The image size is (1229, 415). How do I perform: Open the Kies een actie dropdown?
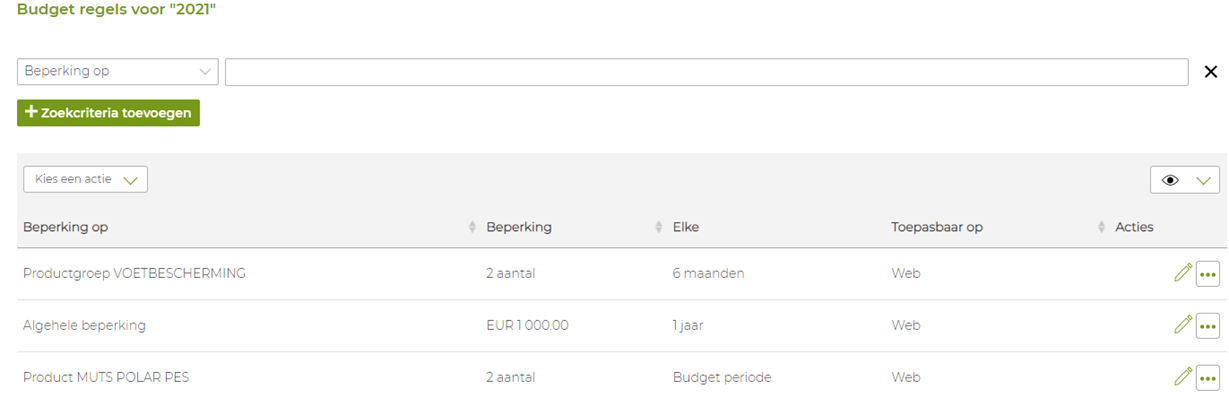[85, 179]
